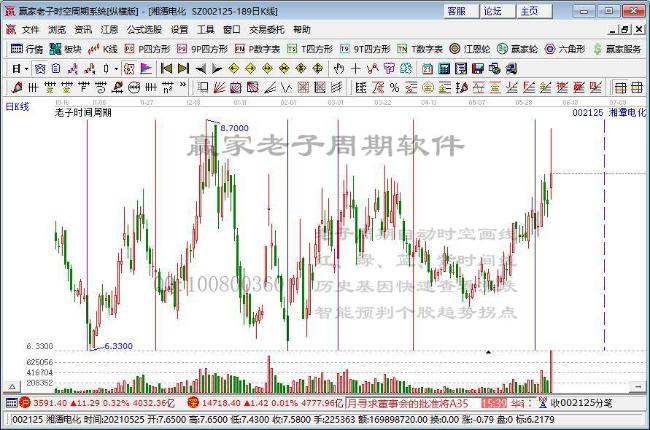Screen dimensions: 650x430
Task: Click the triangle button left of volume panel
Action: tap(12, 387)
